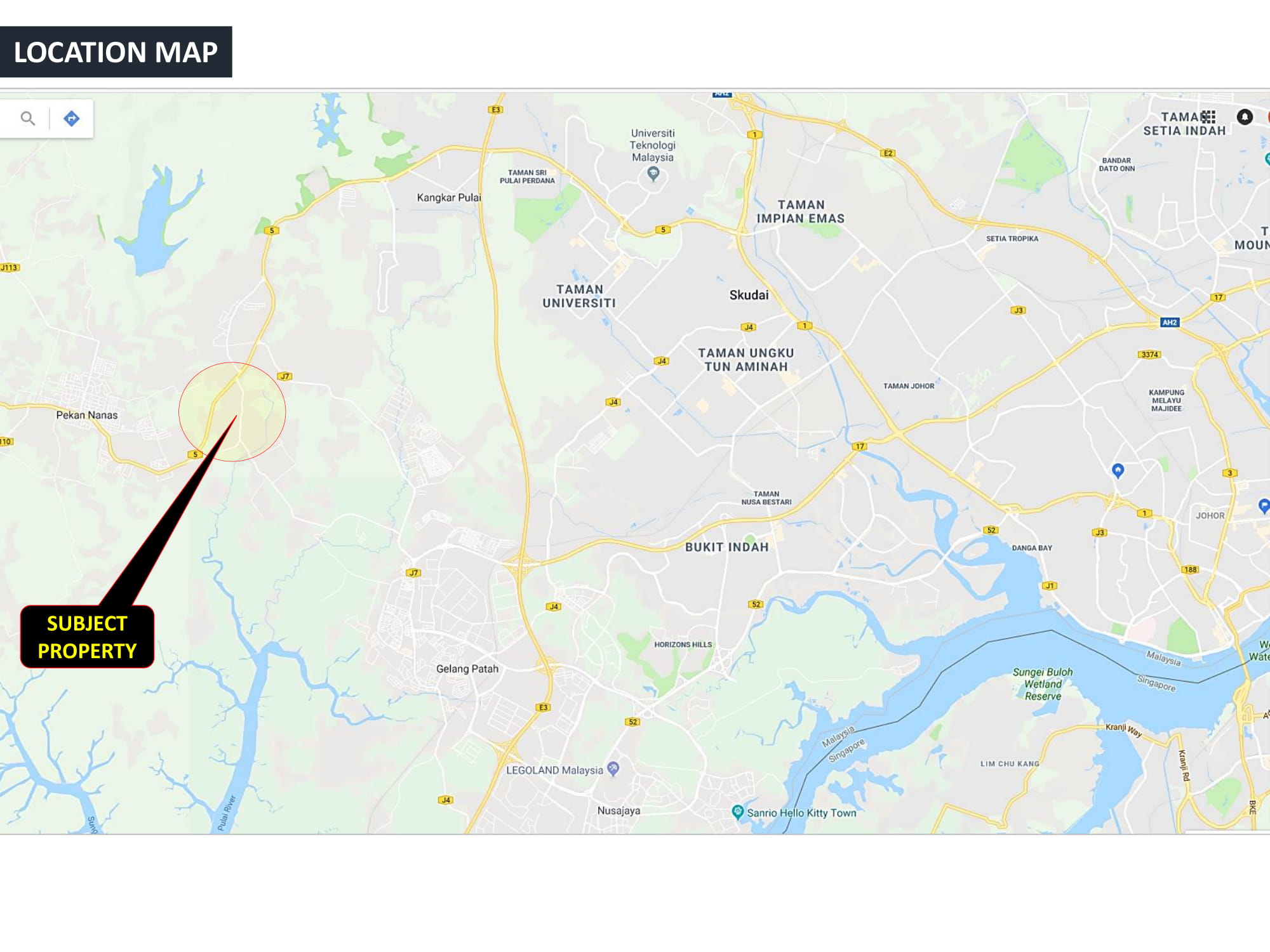Image resolution: width=1270 pixels, height=952 pixels.
Task: Click the LOCATION MAP title banner
Action: click(116, 52)
